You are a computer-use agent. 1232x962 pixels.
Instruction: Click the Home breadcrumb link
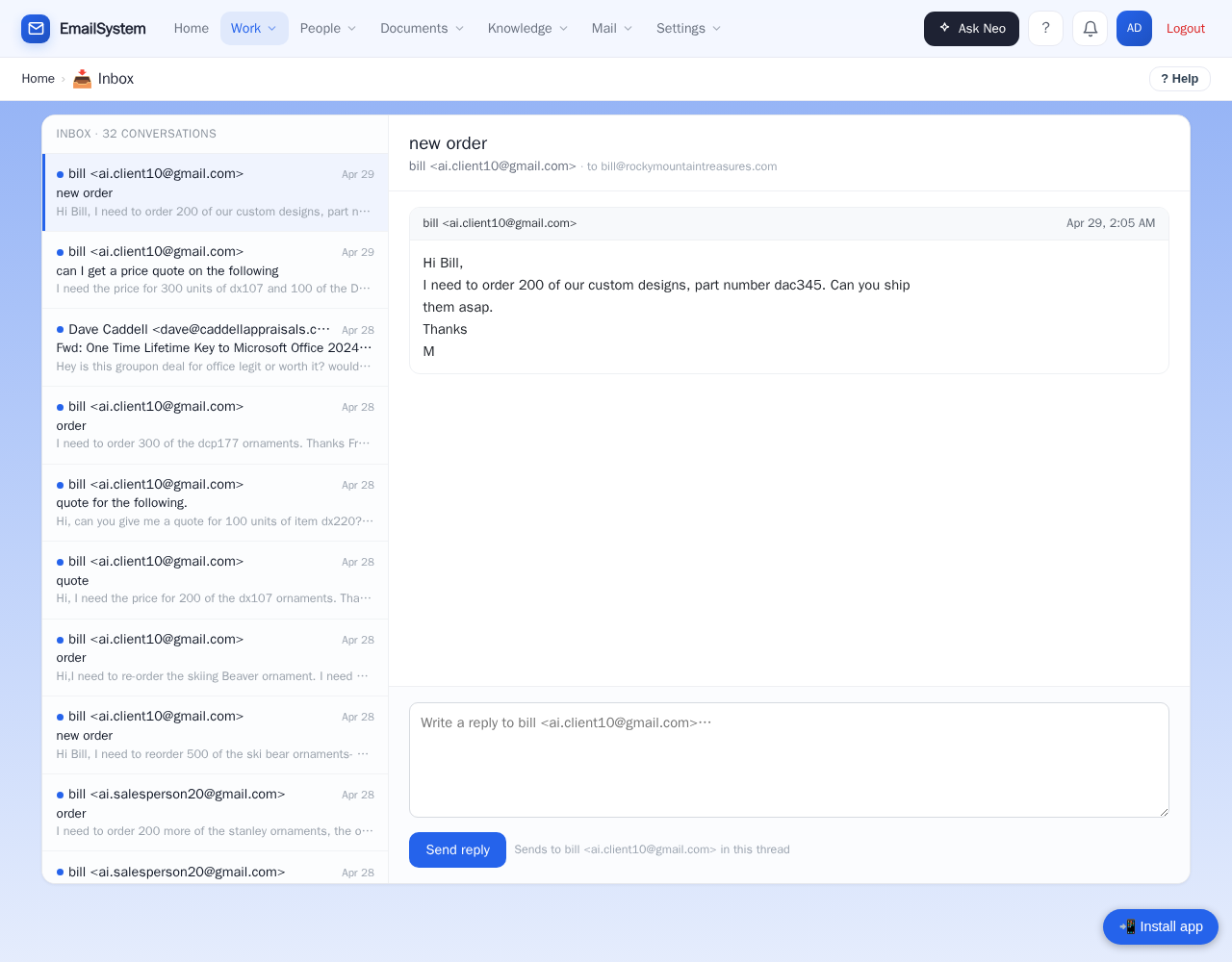(x=38, y=79)
